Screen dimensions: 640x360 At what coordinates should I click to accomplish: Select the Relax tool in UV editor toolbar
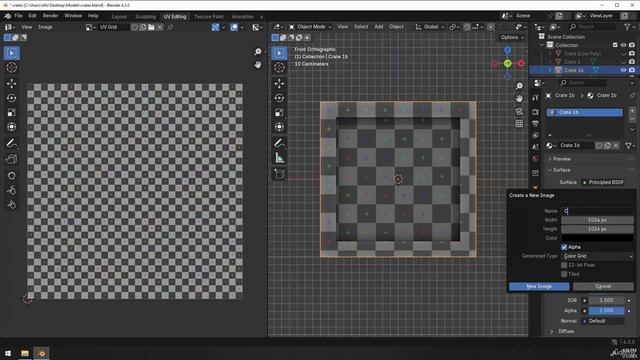11,190
